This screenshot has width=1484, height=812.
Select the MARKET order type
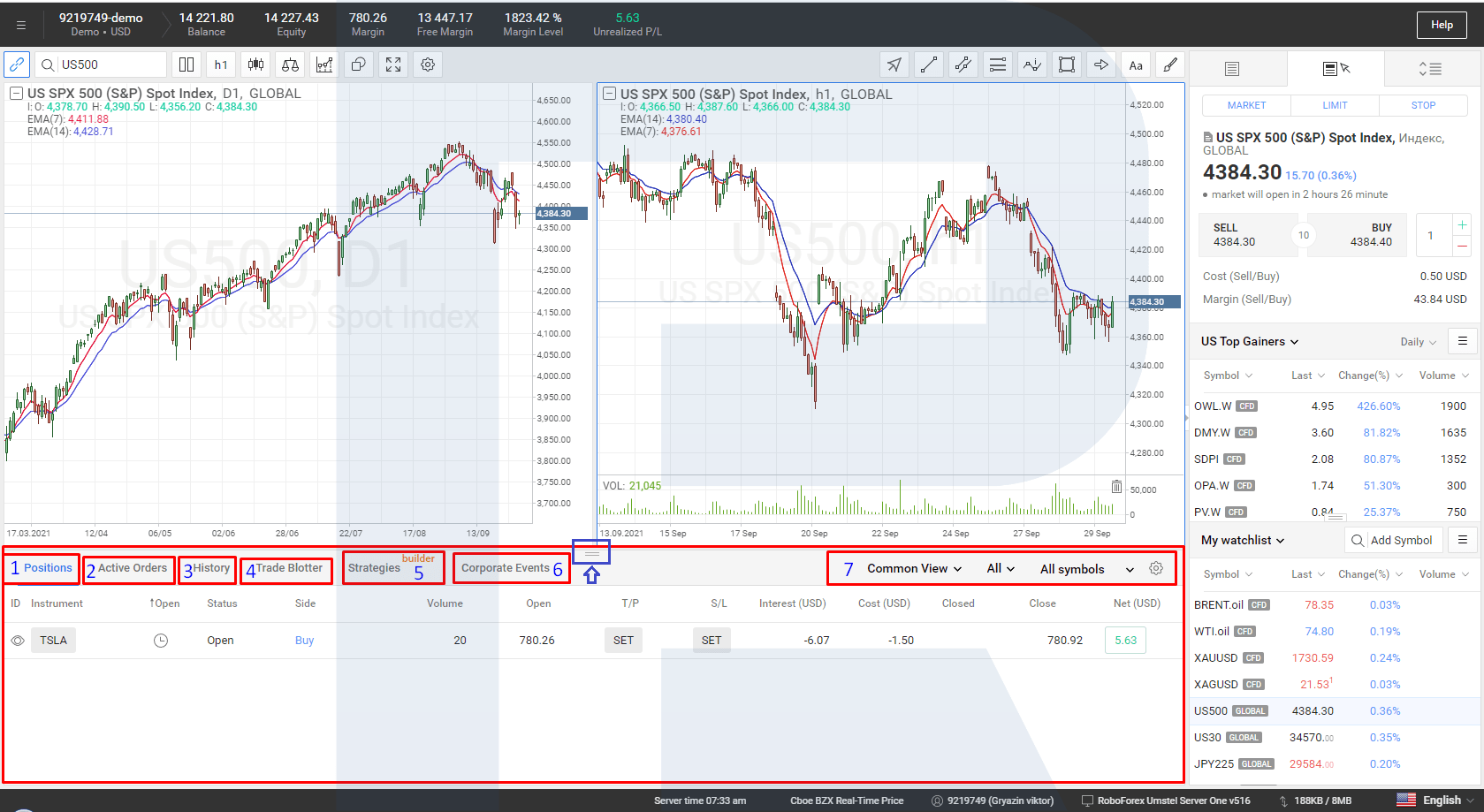tap(1246, 105)
